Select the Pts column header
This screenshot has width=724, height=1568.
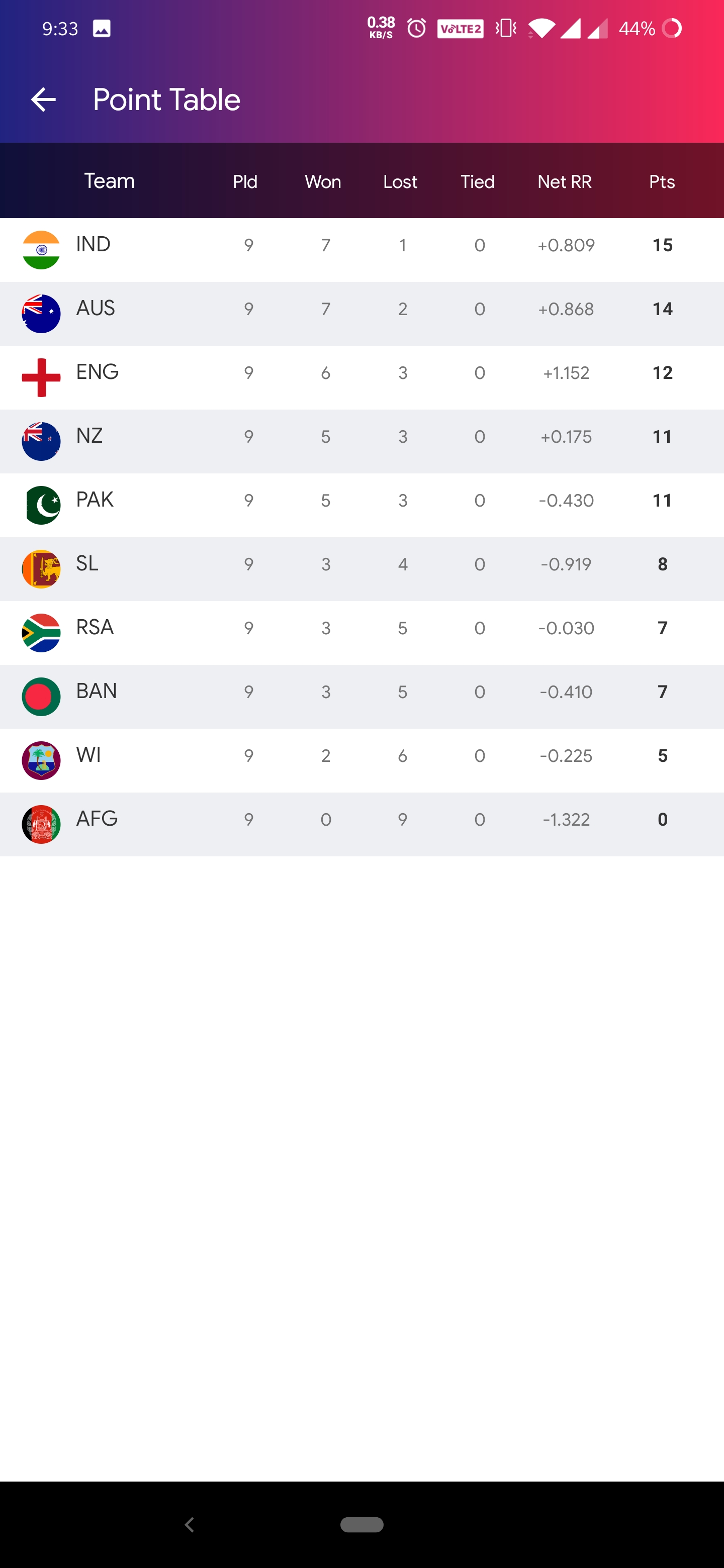pyautogui.click(x=662, y=182)
